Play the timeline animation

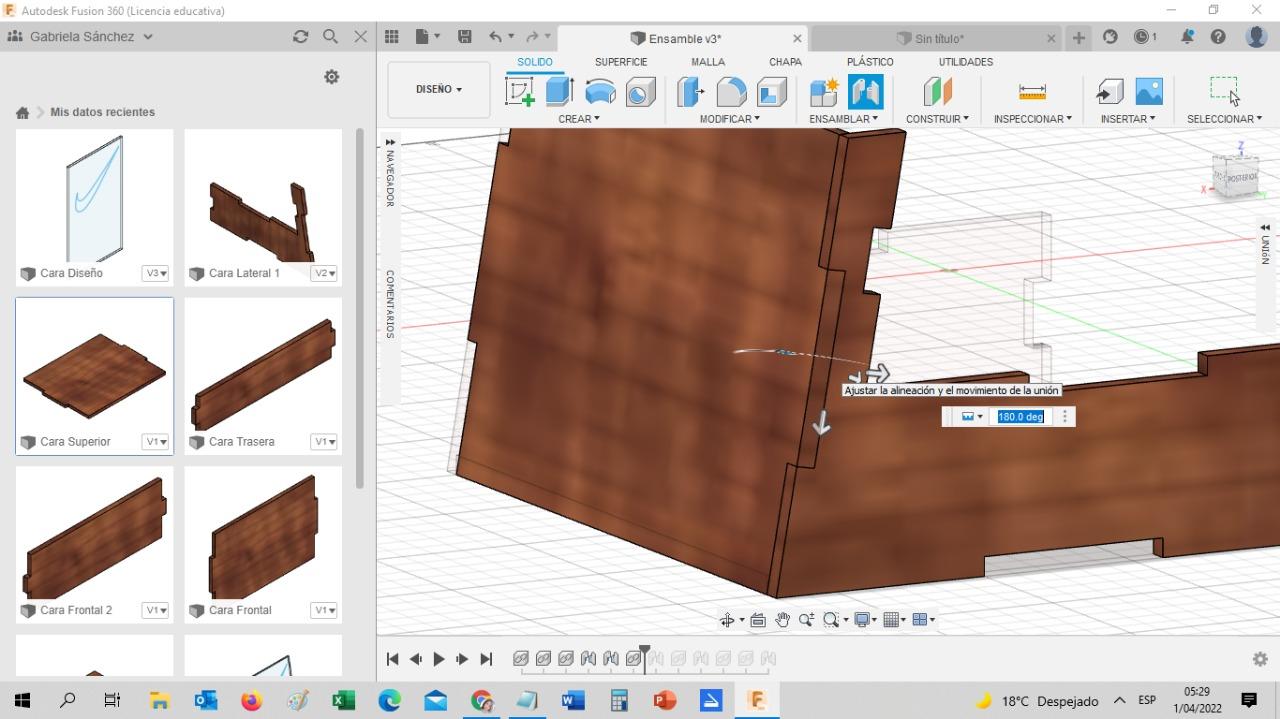coord(439,659)
